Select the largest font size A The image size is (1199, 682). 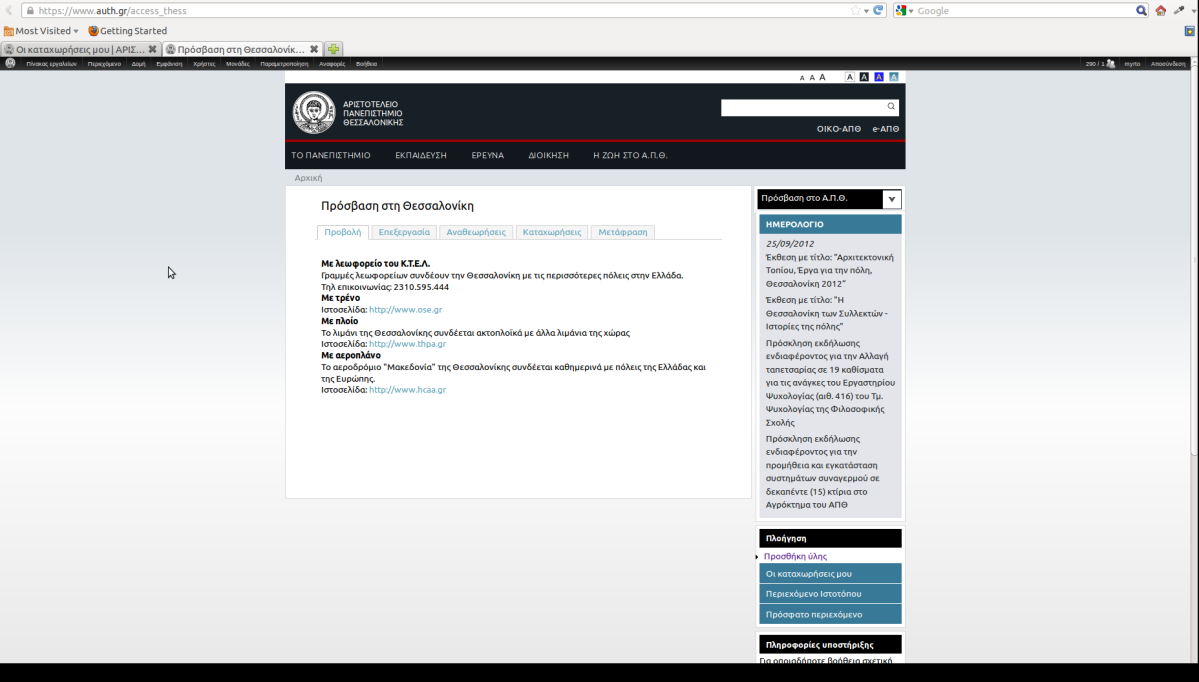pos(822,77)
